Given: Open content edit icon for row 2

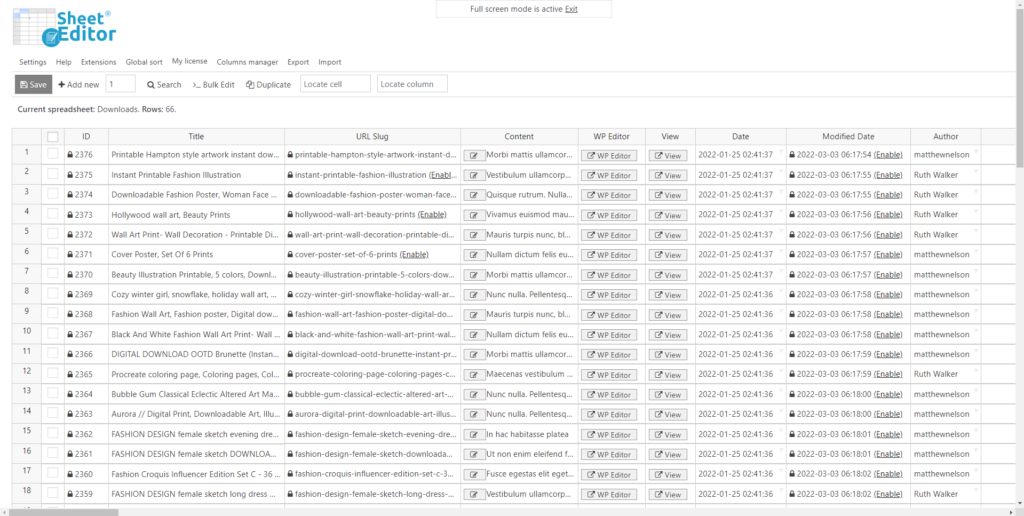Looking at the screenshot, I should click(x=474, y=176).
